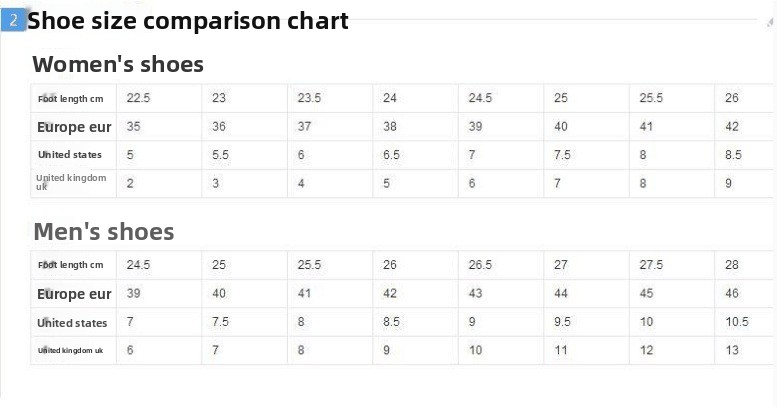
Task: Click women's United states row label
Action: click(x=70, y=155)
